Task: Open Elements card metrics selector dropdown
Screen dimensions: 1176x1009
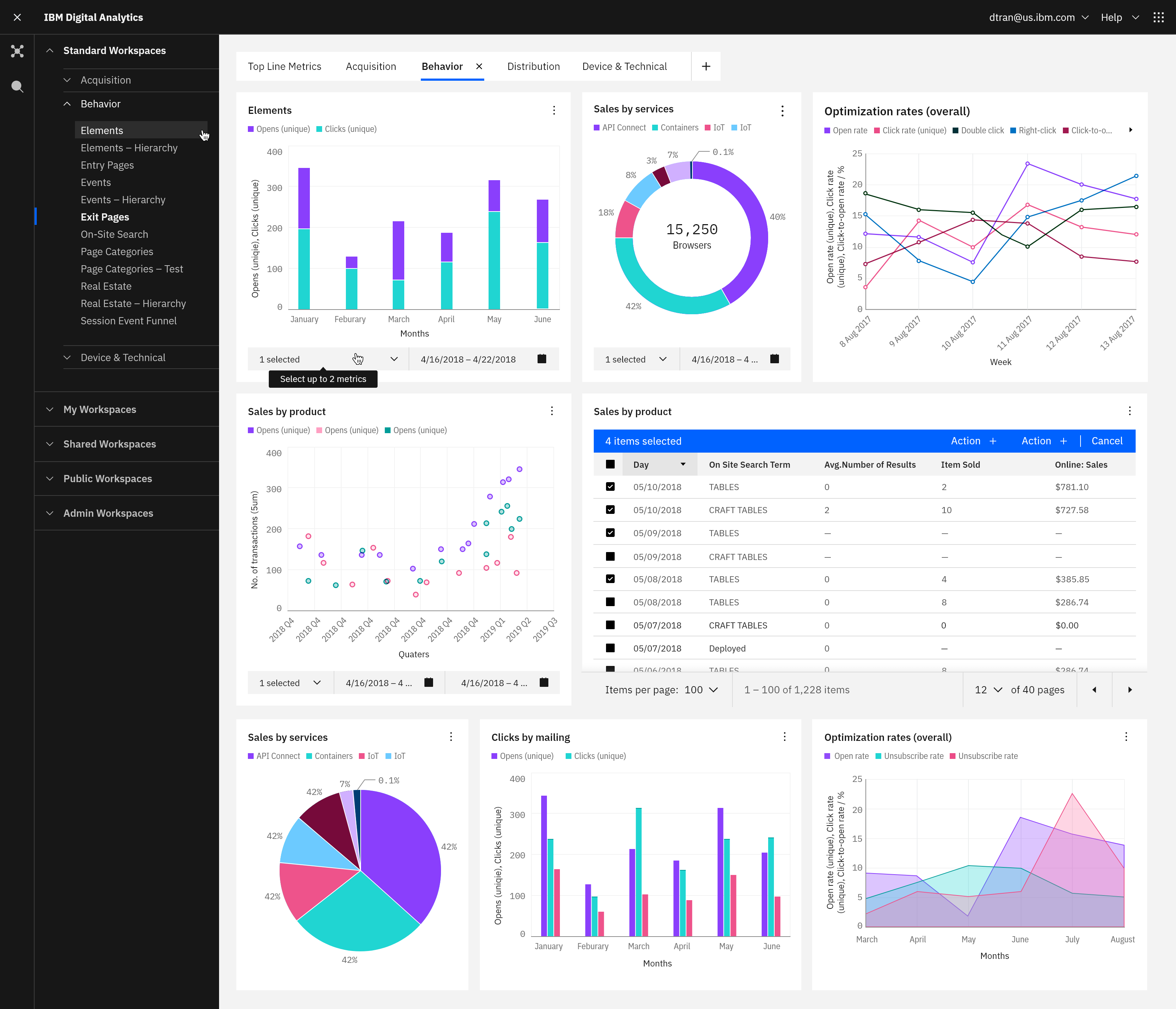Action: point(328,359)
